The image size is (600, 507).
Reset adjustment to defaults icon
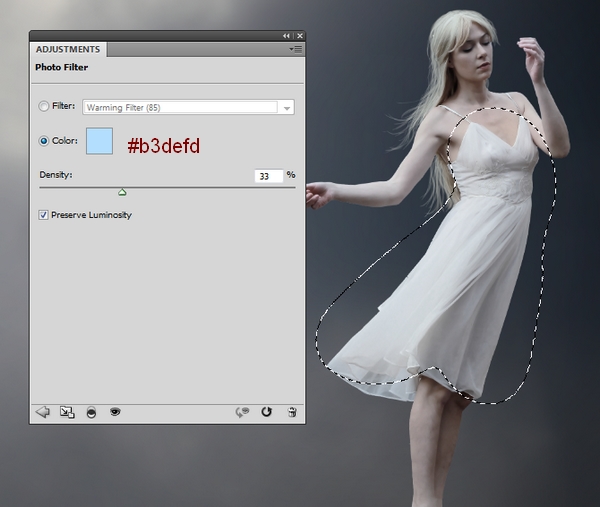267,411
